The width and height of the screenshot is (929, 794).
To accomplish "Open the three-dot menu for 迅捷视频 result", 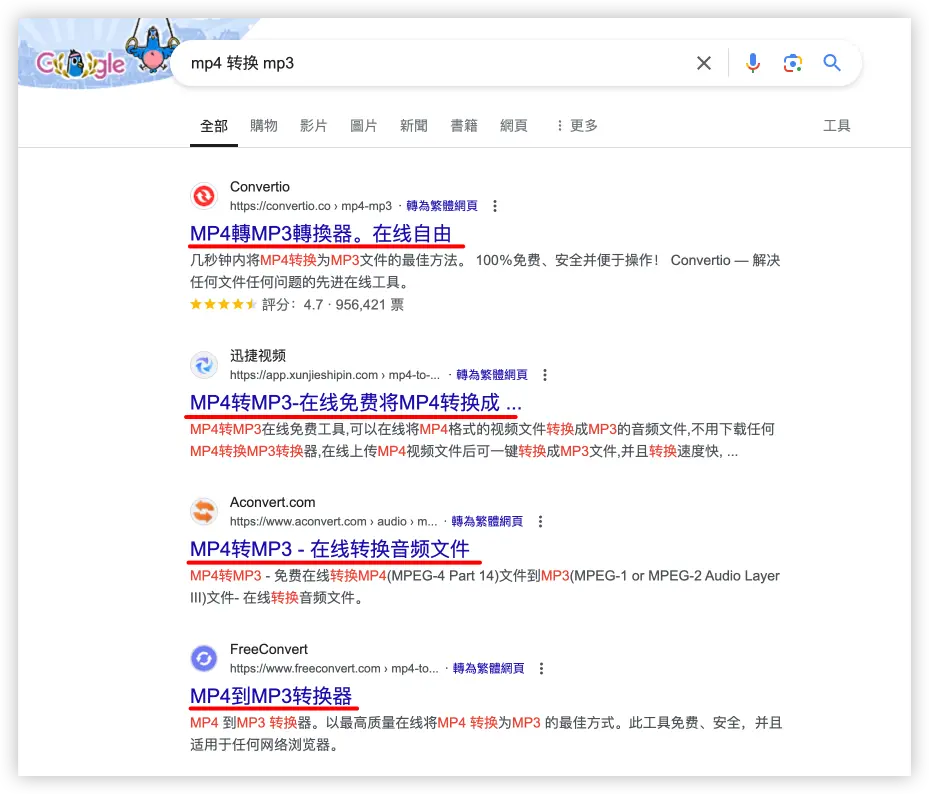I will tap(544, 375).
